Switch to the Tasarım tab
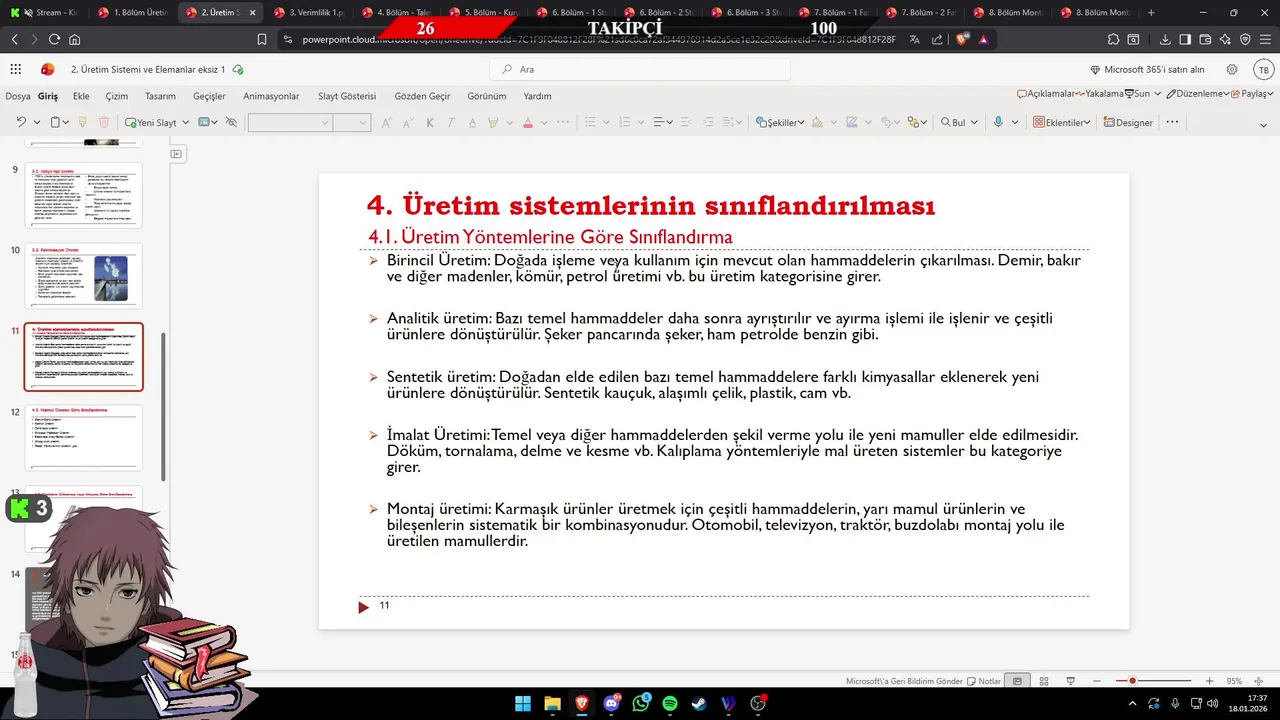1280x720 pixels. (x=160, y=96)
